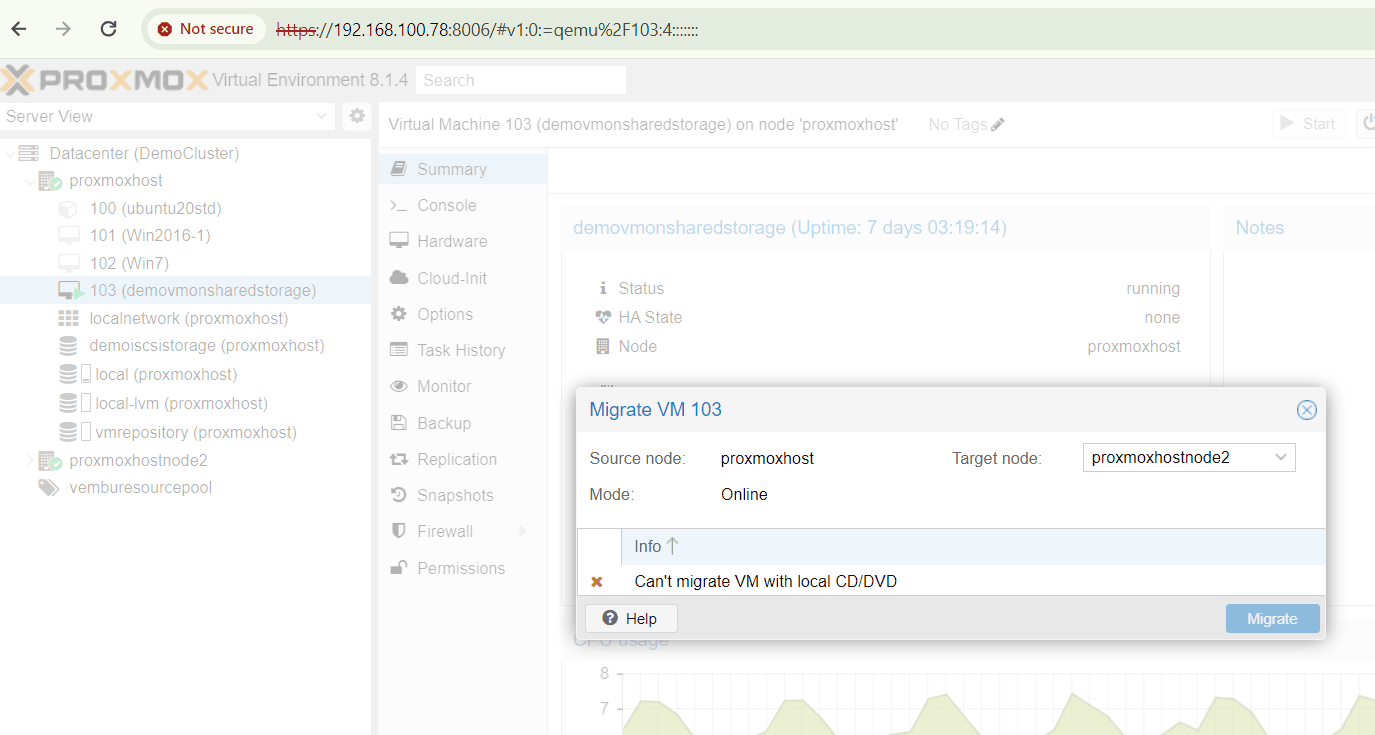The image size is (1375, 735).
Task: Select the proxmoxhostnode2 node
Action: pyautogui.click(x=138, y=460)
